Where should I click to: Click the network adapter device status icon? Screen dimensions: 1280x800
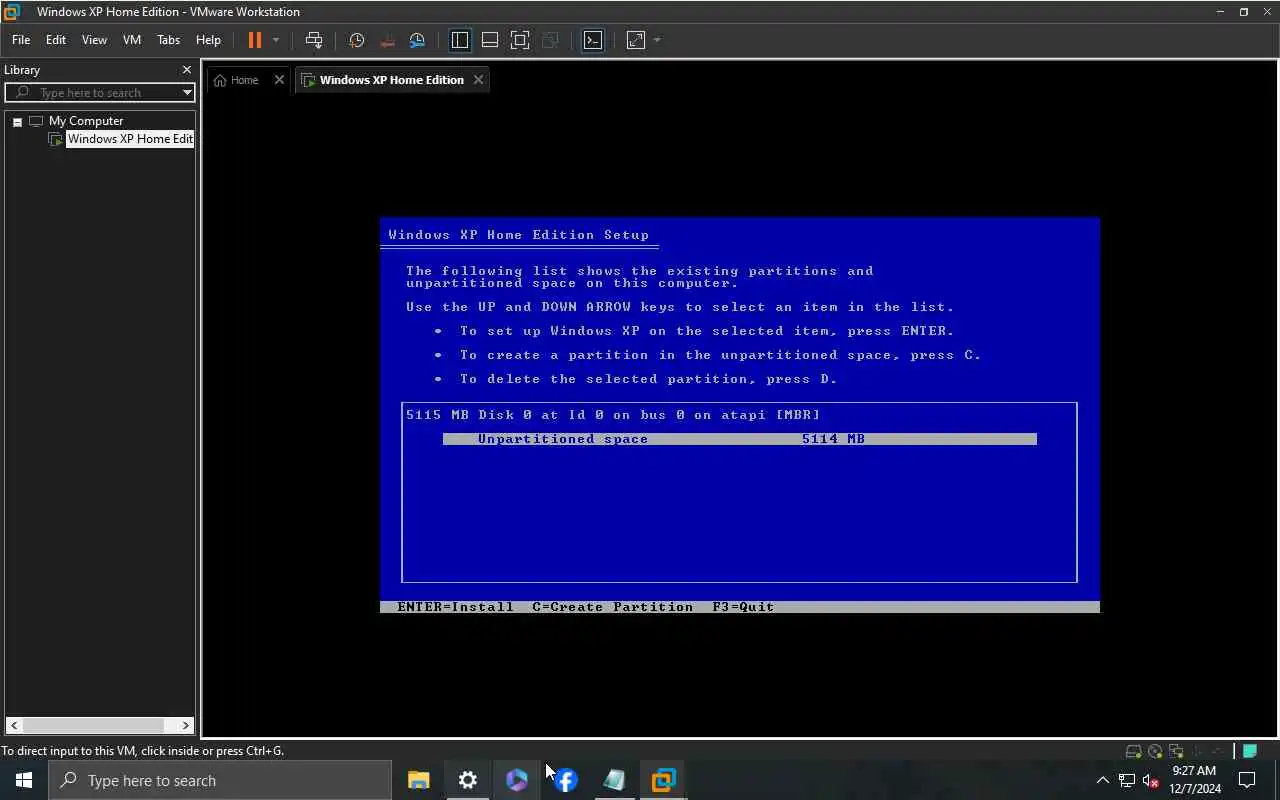click(x=1176, y=751)
